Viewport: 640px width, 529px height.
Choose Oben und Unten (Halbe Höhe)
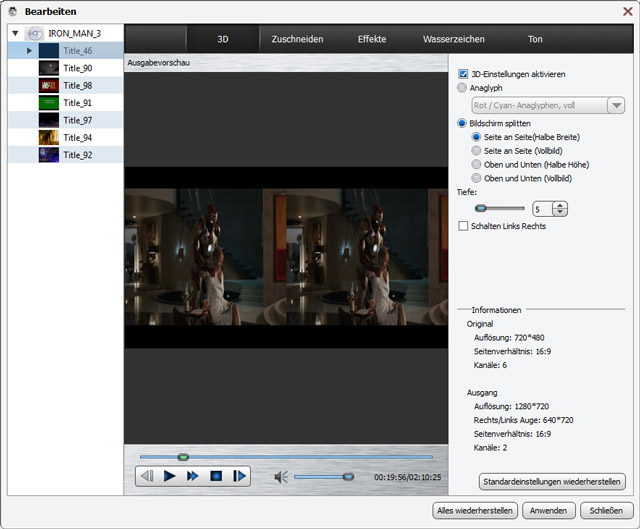pyautogui.click(x=476, y=164)
